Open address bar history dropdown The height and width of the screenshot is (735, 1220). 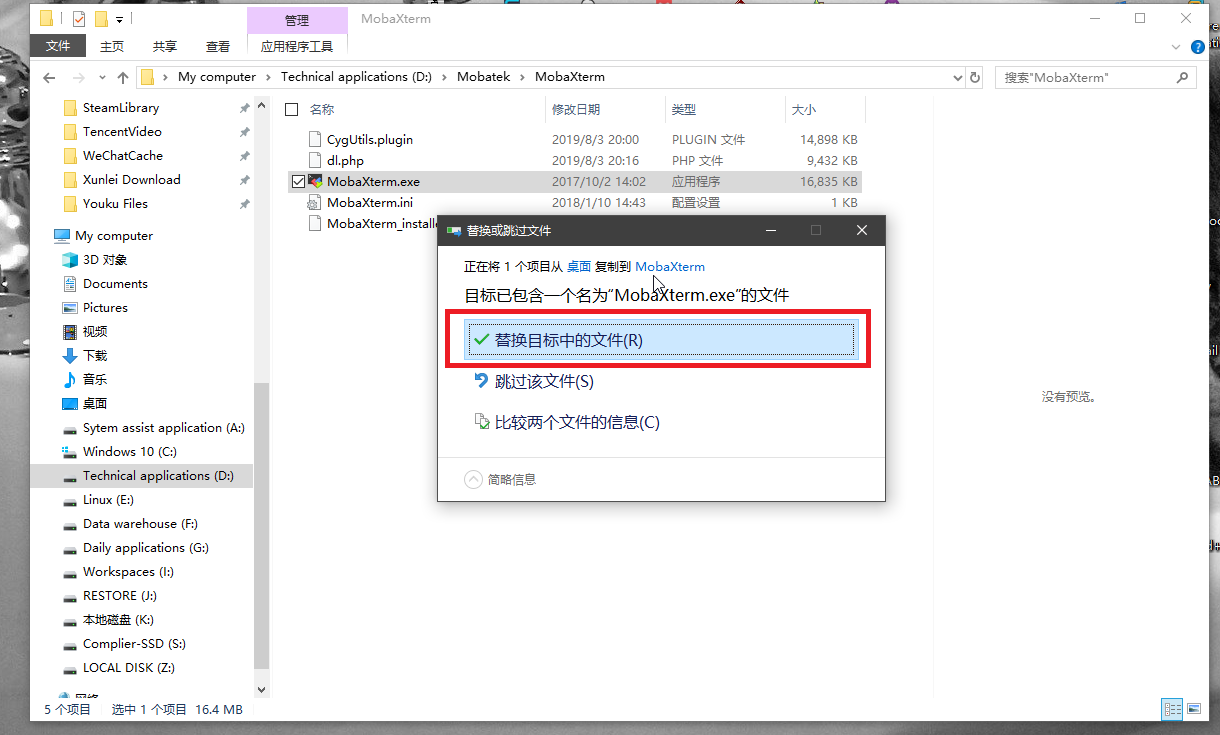(x=955, y=77)
